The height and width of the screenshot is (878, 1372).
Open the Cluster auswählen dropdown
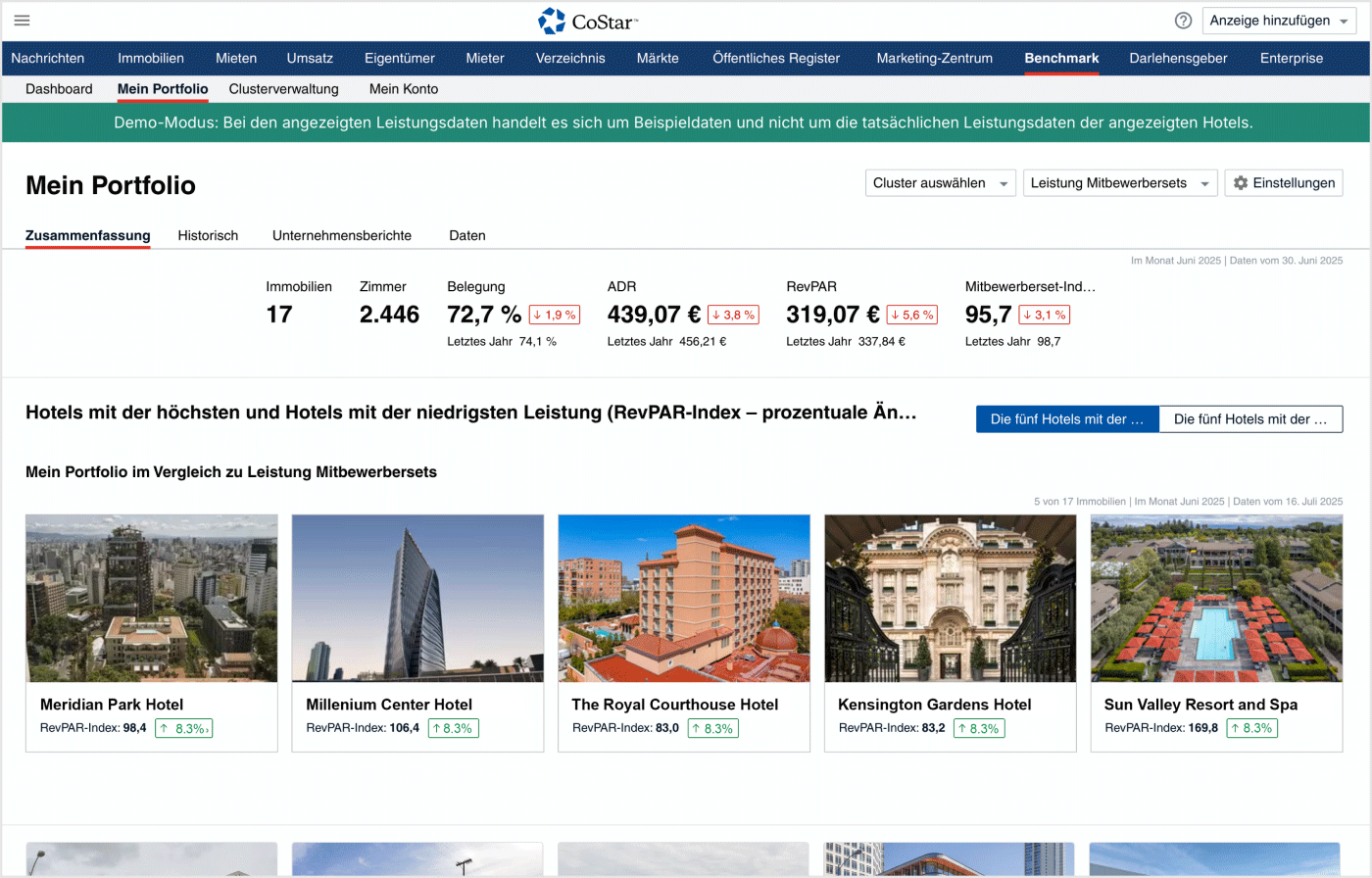click(x=940, y=183)
